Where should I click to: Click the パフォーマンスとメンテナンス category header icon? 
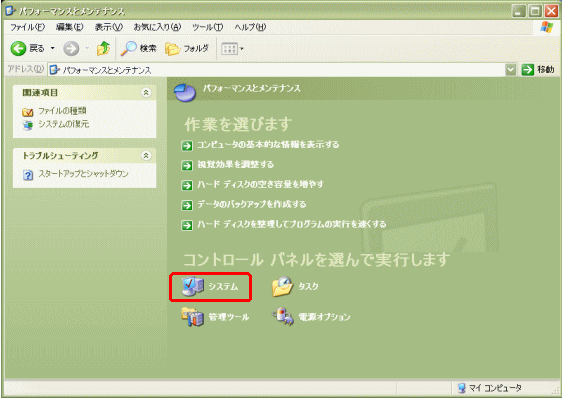(185, 93)
